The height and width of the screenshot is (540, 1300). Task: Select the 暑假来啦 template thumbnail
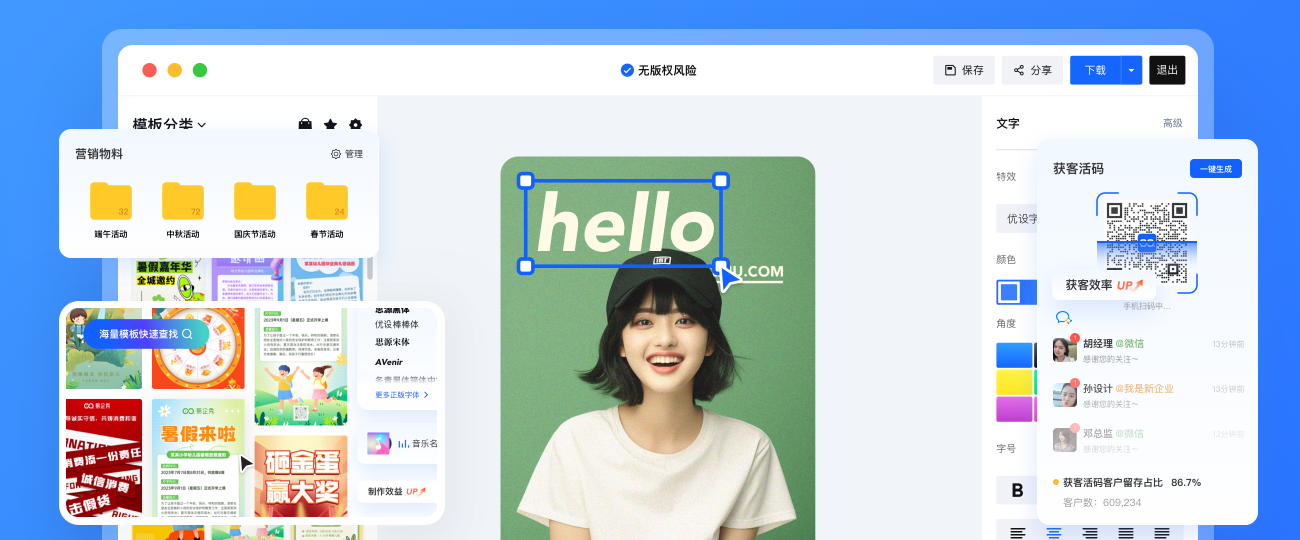tap(198, 457)
